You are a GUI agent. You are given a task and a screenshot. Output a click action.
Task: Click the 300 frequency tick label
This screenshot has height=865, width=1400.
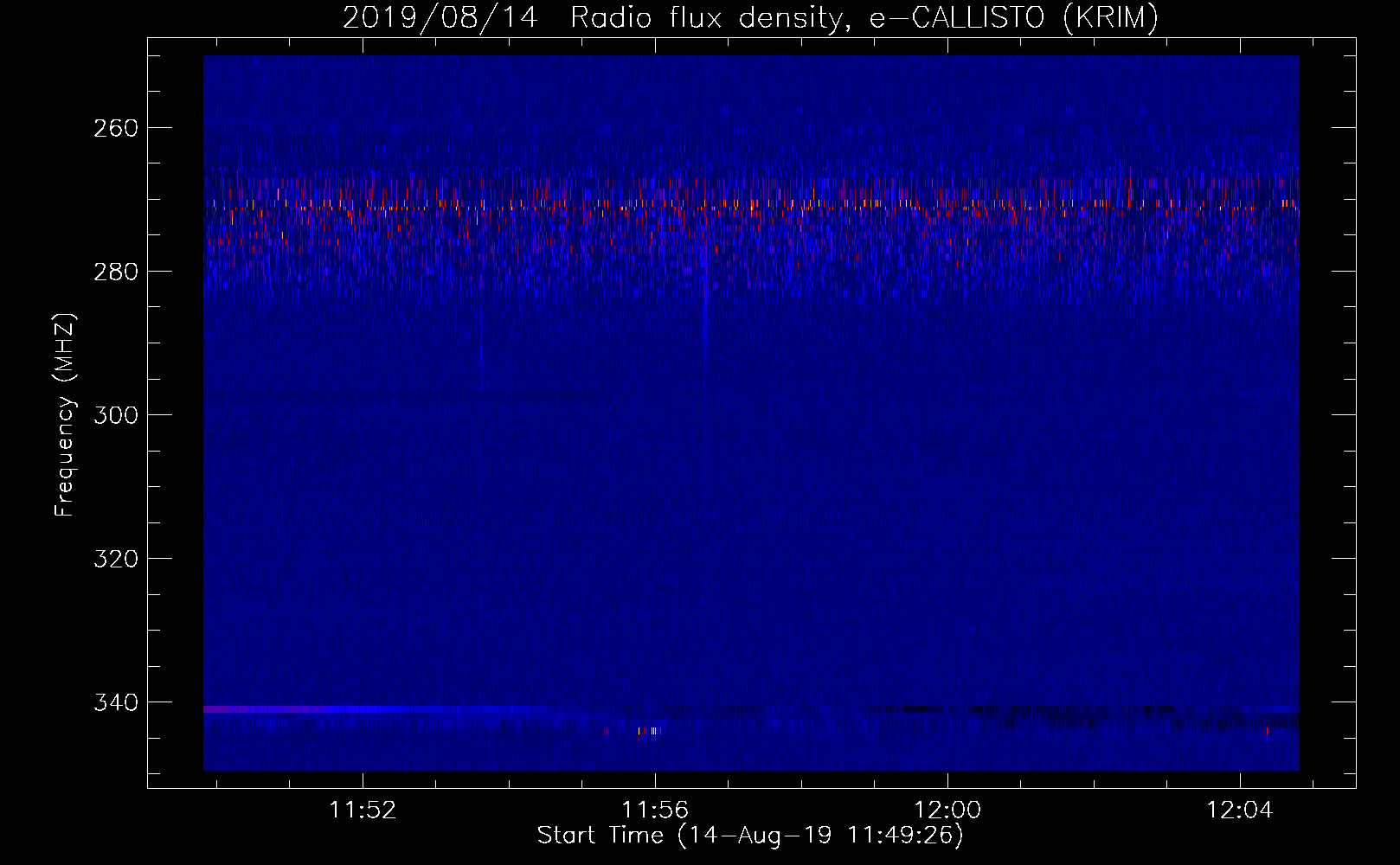point(116,415)
